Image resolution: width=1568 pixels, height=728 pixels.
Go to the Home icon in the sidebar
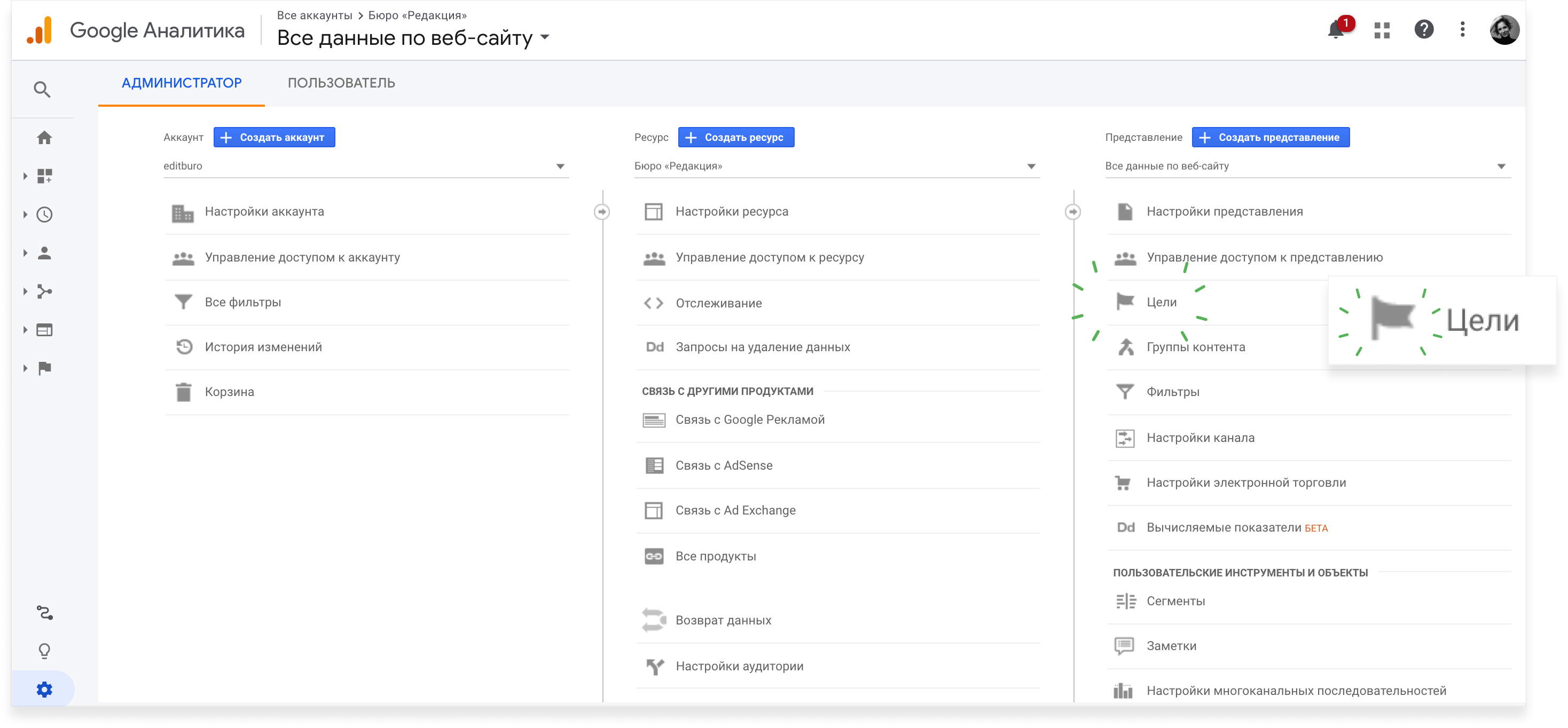point(44,138)
